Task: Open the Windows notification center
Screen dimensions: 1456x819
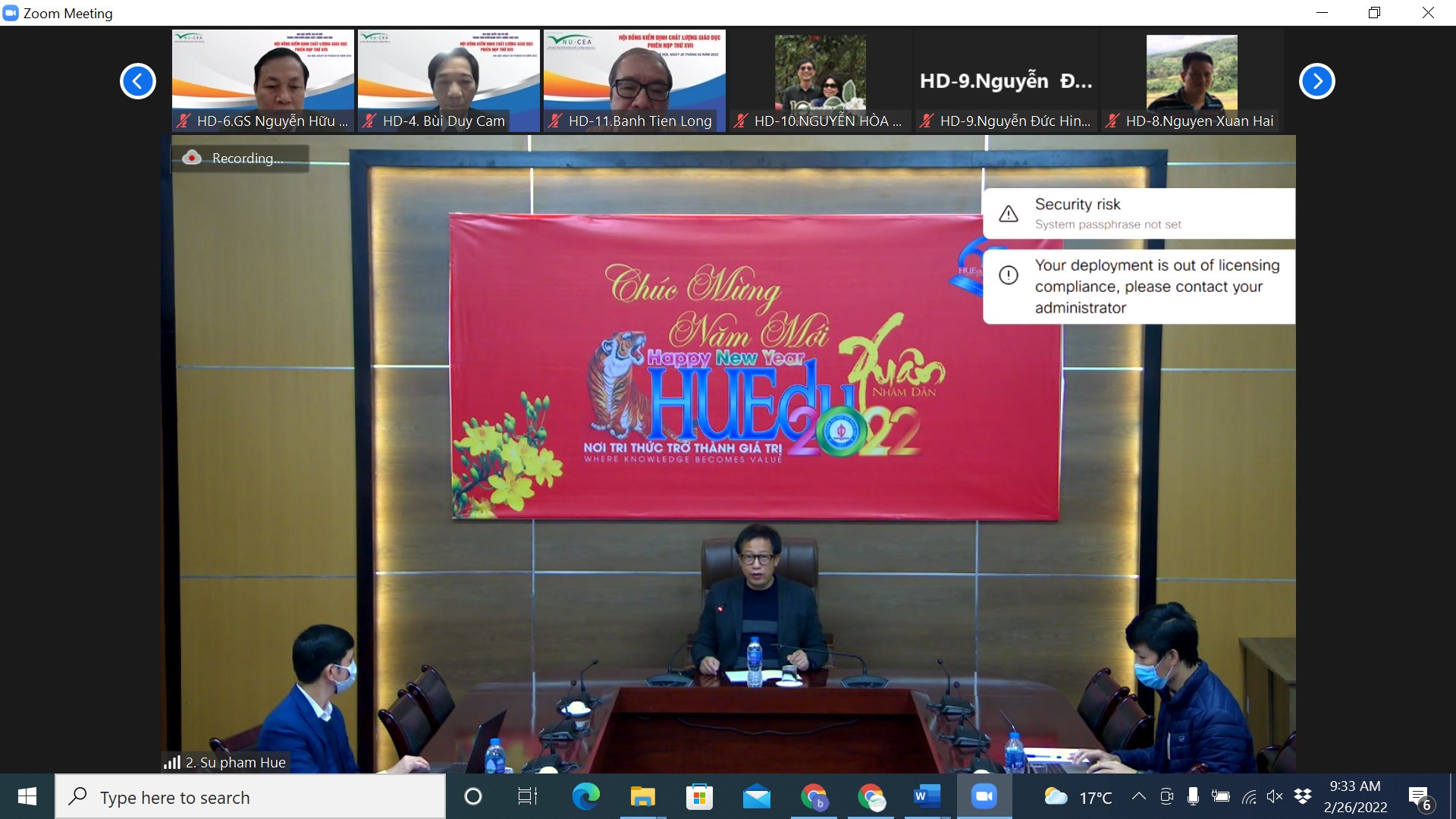Action: point(1419,797)
